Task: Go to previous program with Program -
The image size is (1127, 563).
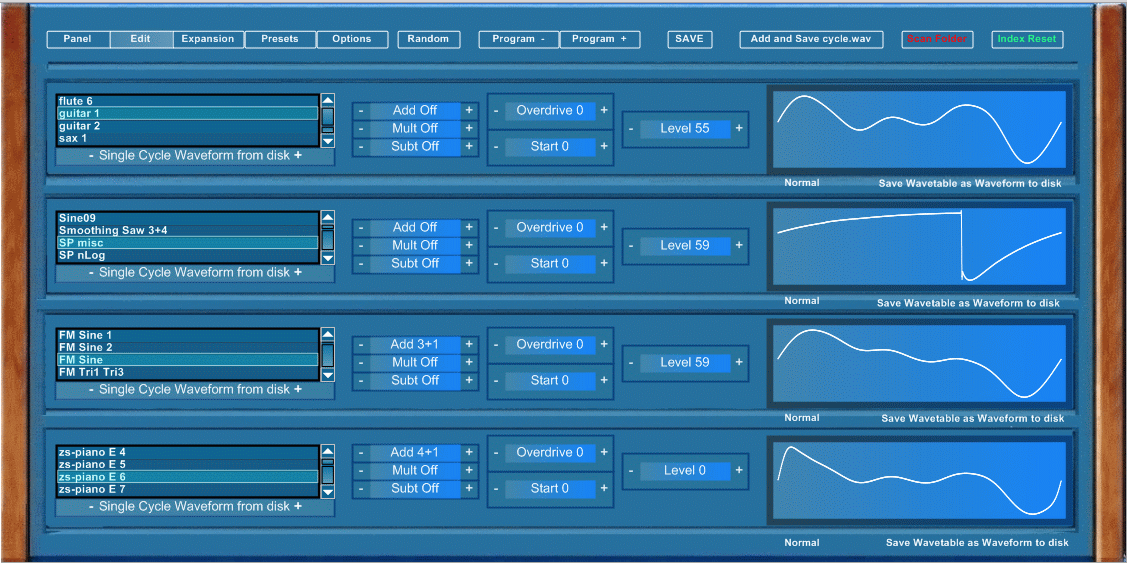Action: 518,40
